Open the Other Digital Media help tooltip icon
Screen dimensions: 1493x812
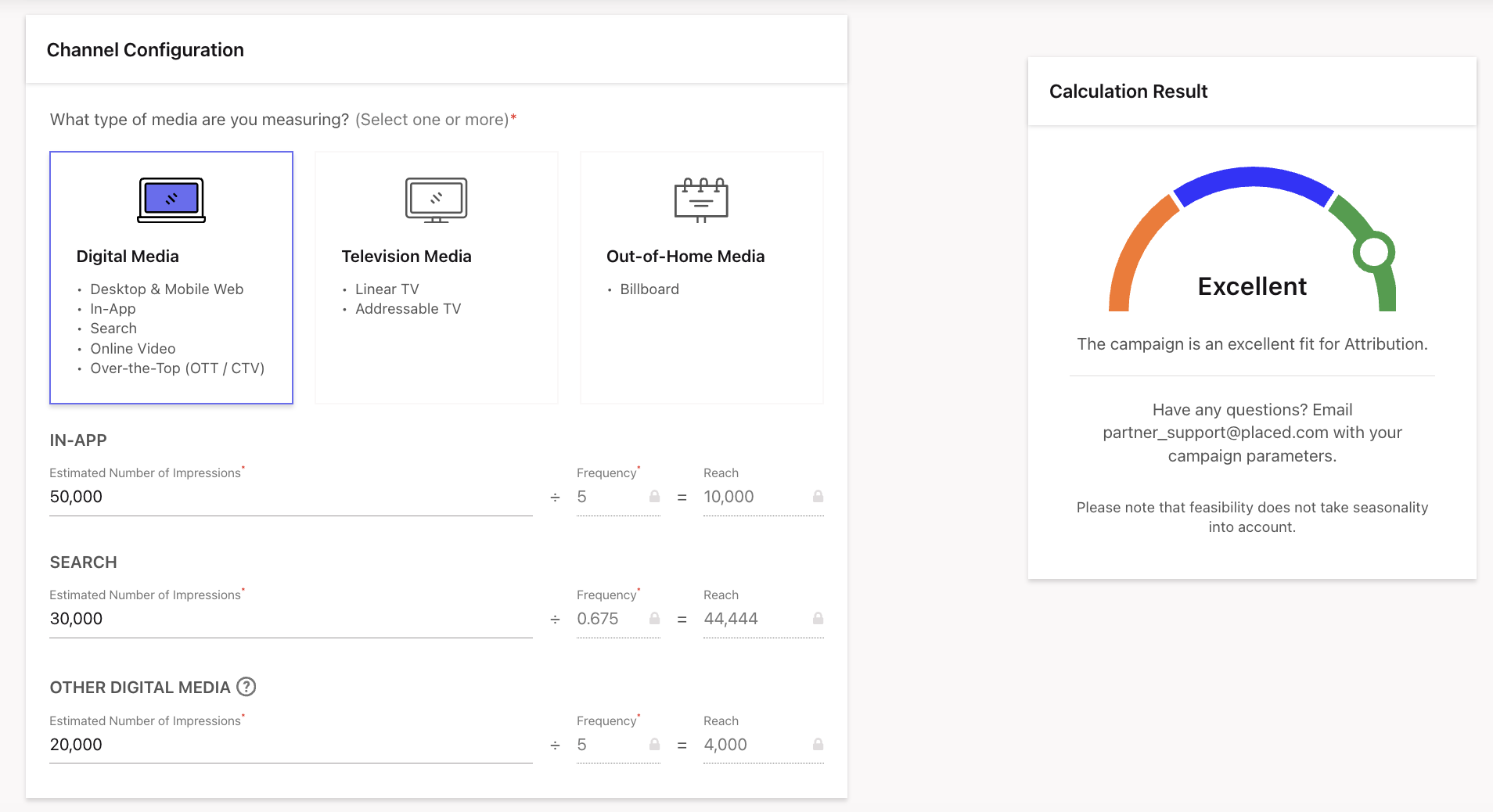[x=246, y=687]
